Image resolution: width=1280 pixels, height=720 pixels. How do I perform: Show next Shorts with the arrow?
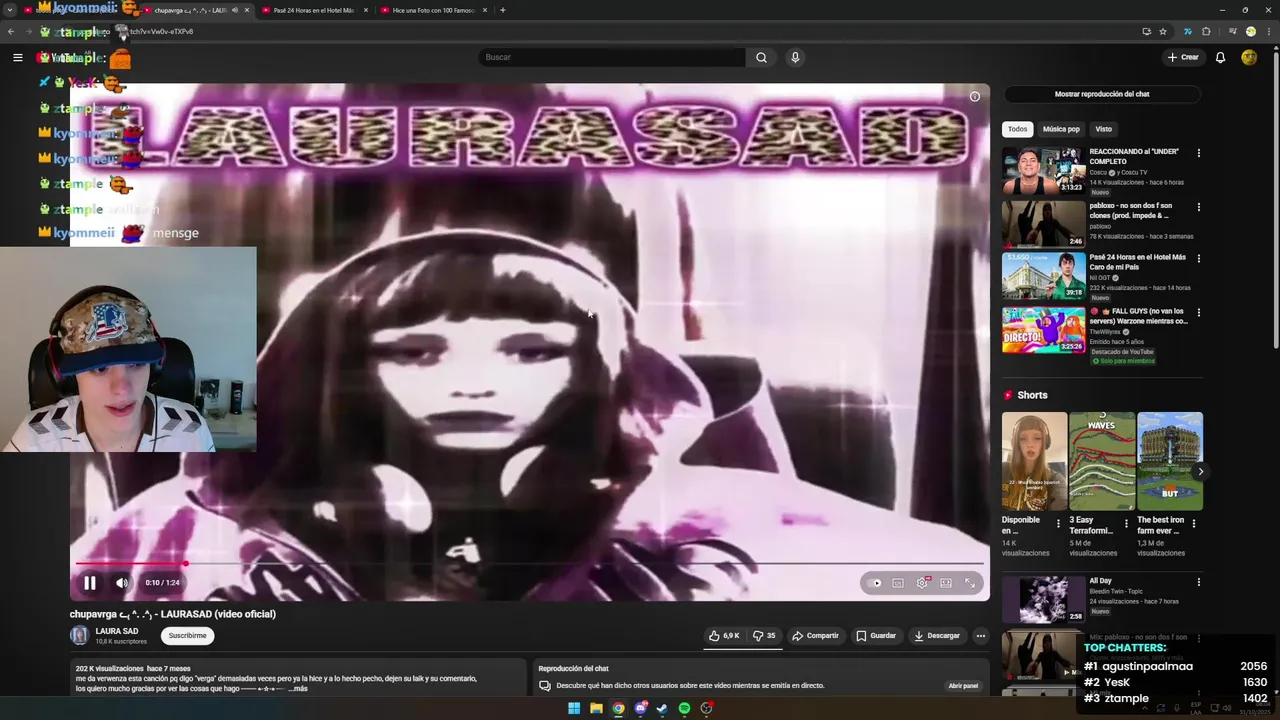click(x=1200, y=471)
